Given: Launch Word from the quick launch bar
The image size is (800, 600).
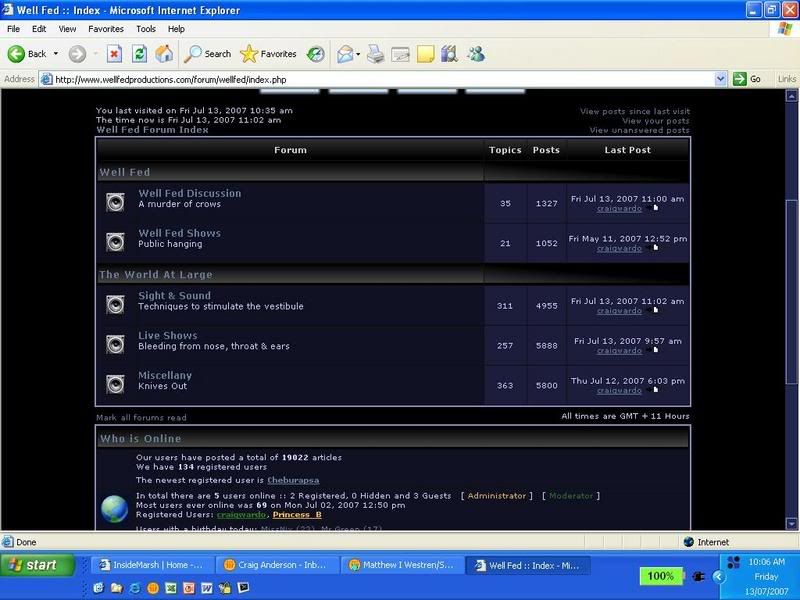Looking at the screenshot, I should [207, 588].
